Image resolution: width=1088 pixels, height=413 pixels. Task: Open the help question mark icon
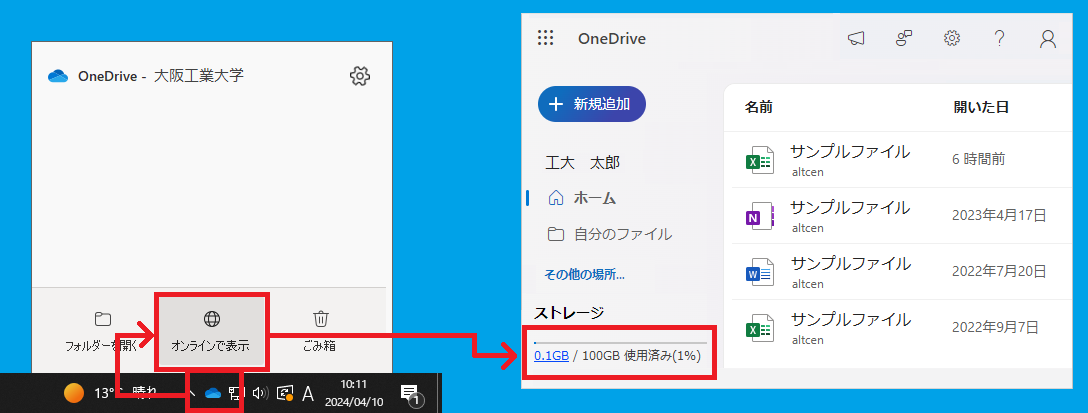(x=999, y=39)
